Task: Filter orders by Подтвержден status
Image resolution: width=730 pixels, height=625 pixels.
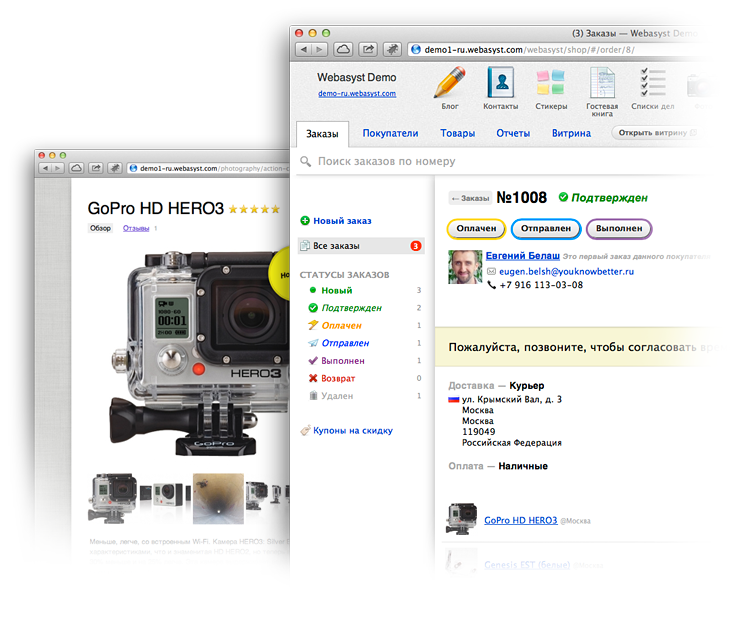Action: (x=351, y=308)
